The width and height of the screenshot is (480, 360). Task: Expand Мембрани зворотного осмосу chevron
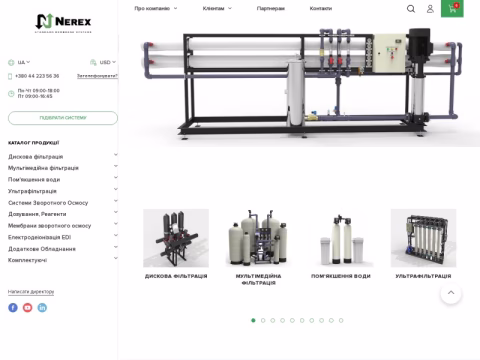point(116,224)
